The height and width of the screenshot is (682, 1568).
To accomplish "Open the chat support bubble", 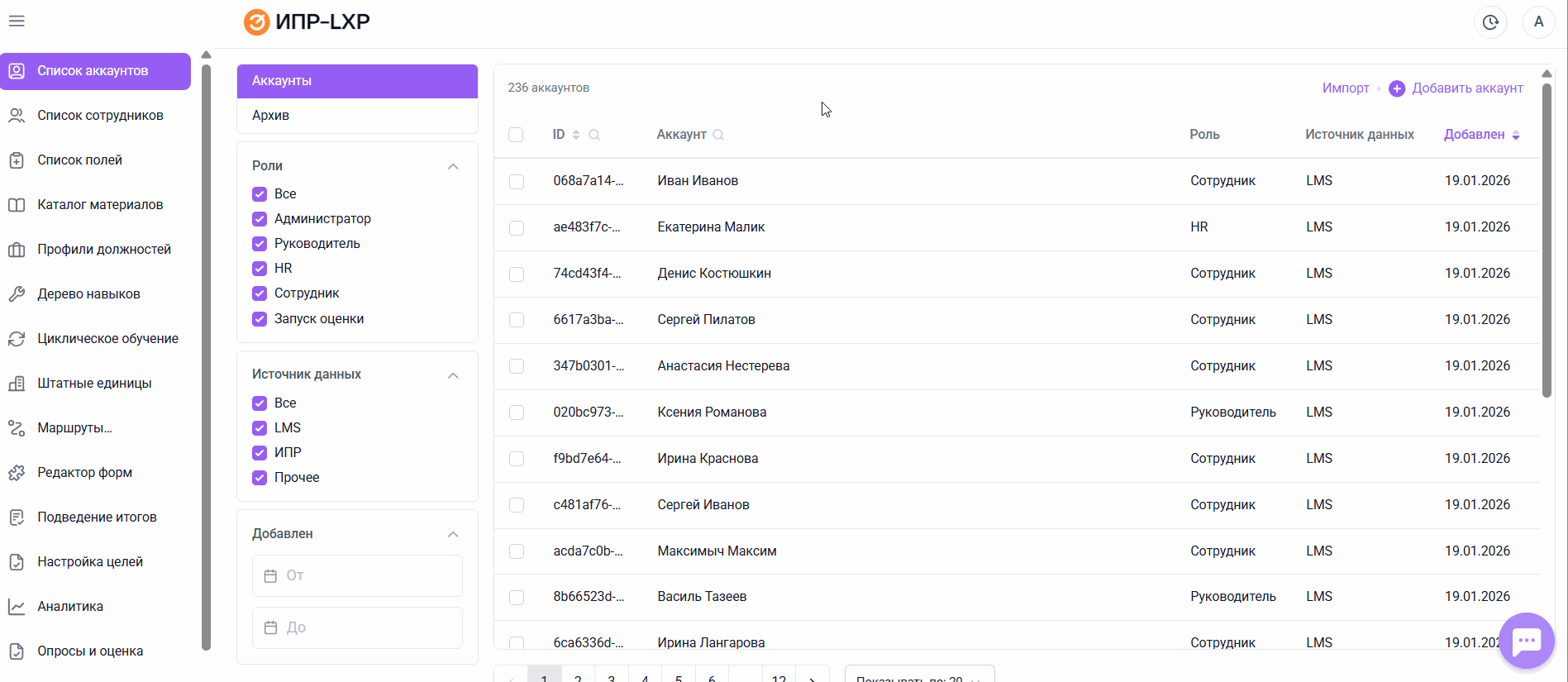I will tap(1526, 641).
